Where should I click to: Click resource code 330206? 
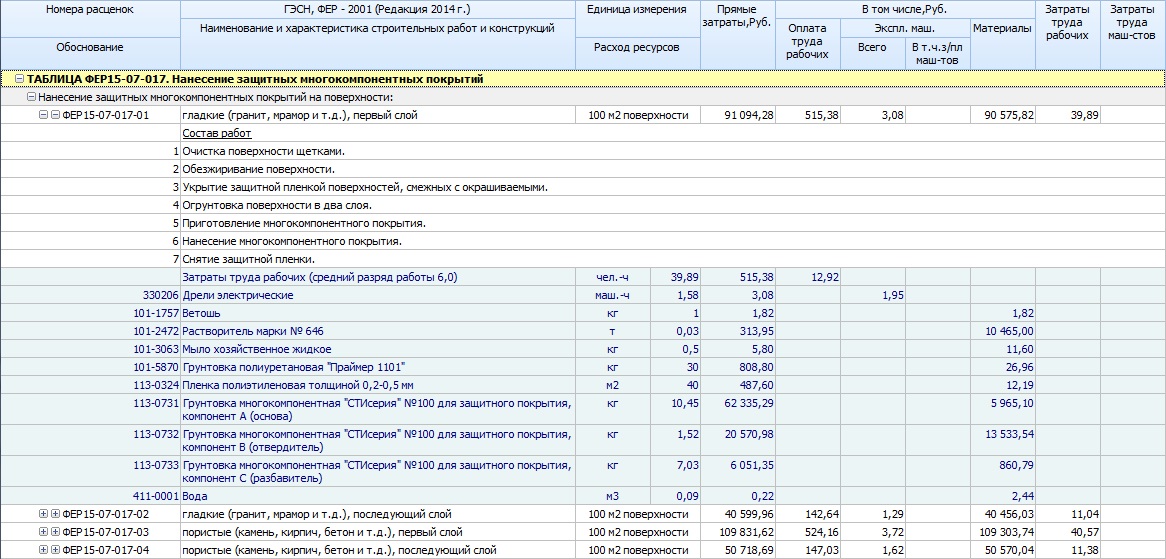162,295
